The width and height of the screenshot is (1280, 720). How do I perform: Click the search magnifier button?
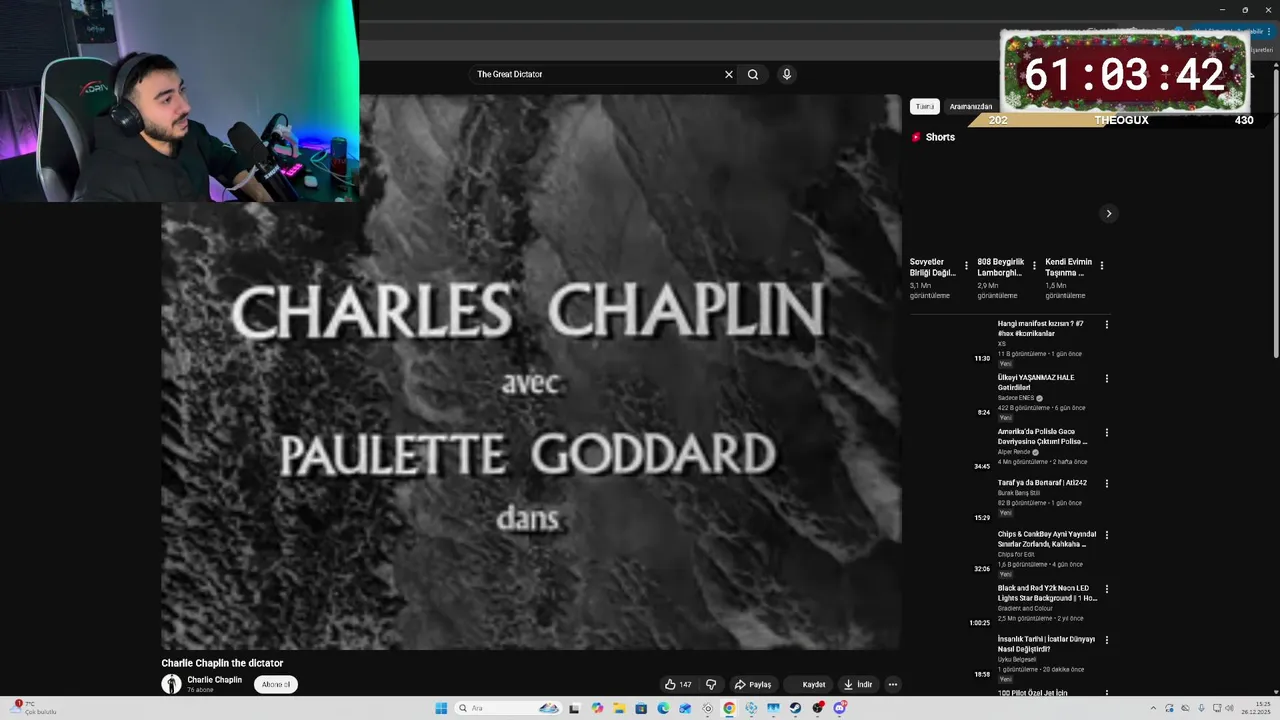[x=753, y=74]
